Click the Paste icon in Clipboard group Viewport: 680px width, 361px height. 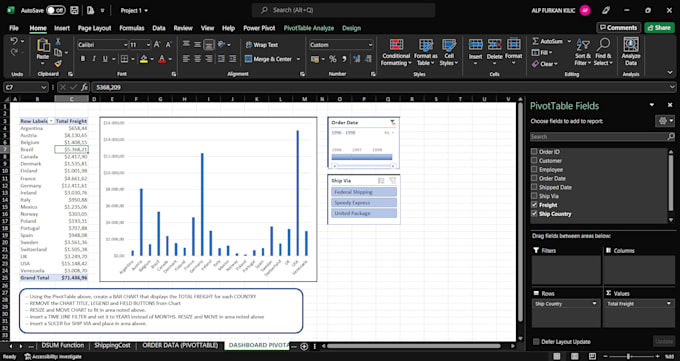(43, 46)
